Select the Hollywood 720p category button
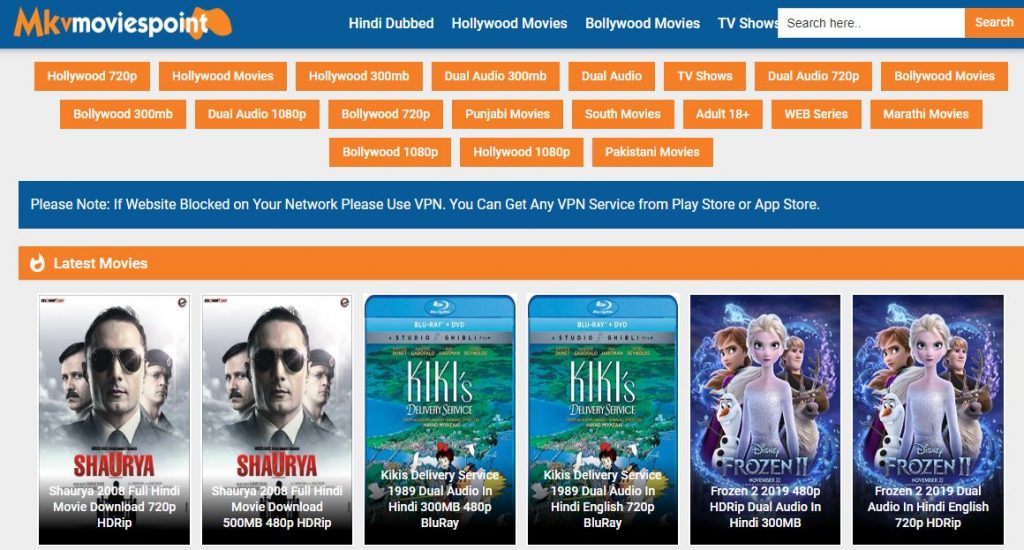The width and height of the screenshot is (1024, 550). click(x=92, y=76)
